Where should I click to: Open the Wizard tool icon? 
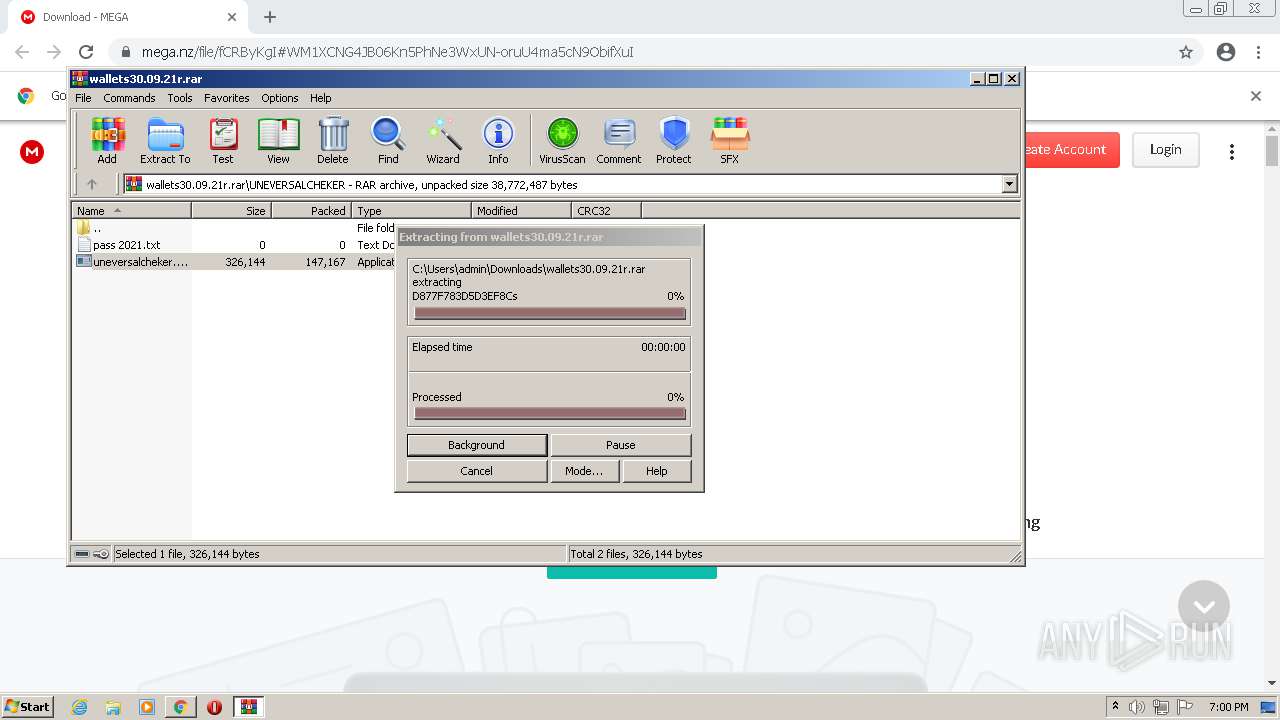(x=443, y=140)
